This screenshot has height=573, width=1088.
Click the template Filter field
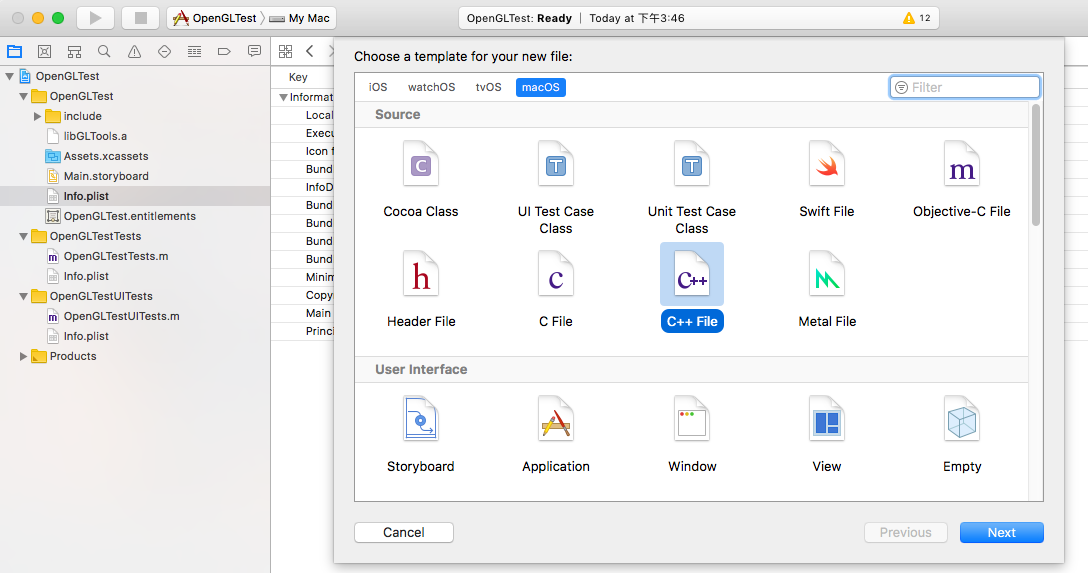coord(964,87)
